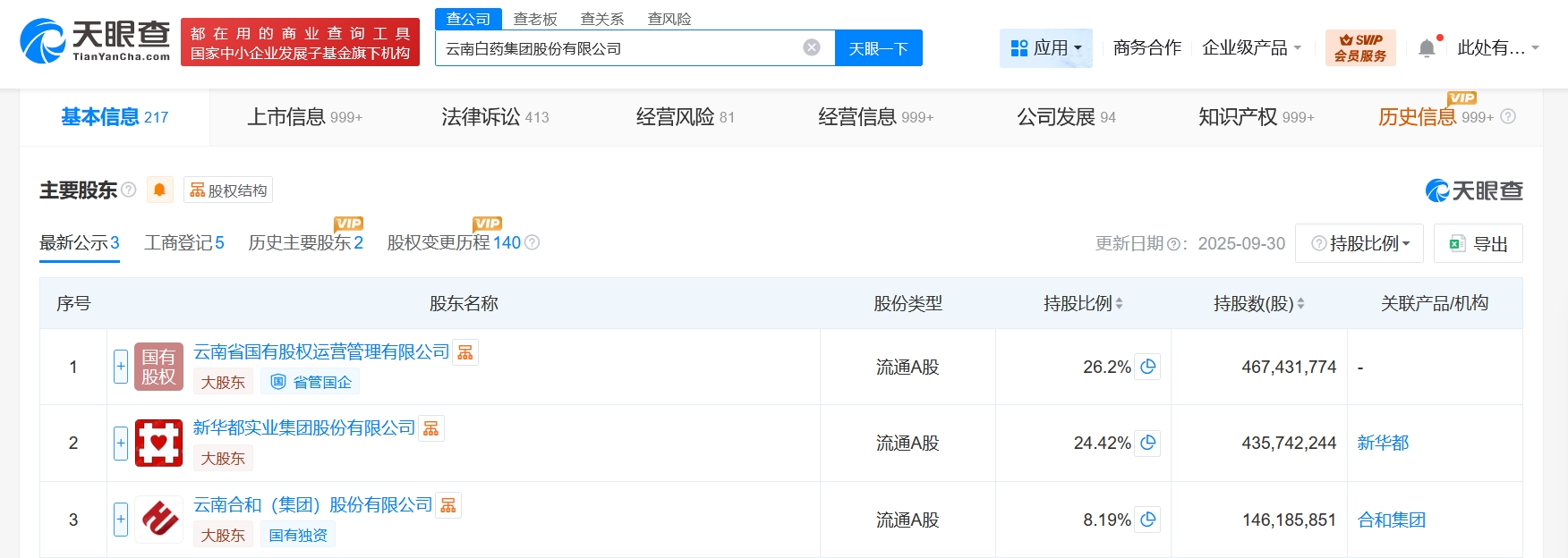Expand row 1 shareholder with plus button
This screenshot has height=558, width=1568.
(x=121, y=367)
